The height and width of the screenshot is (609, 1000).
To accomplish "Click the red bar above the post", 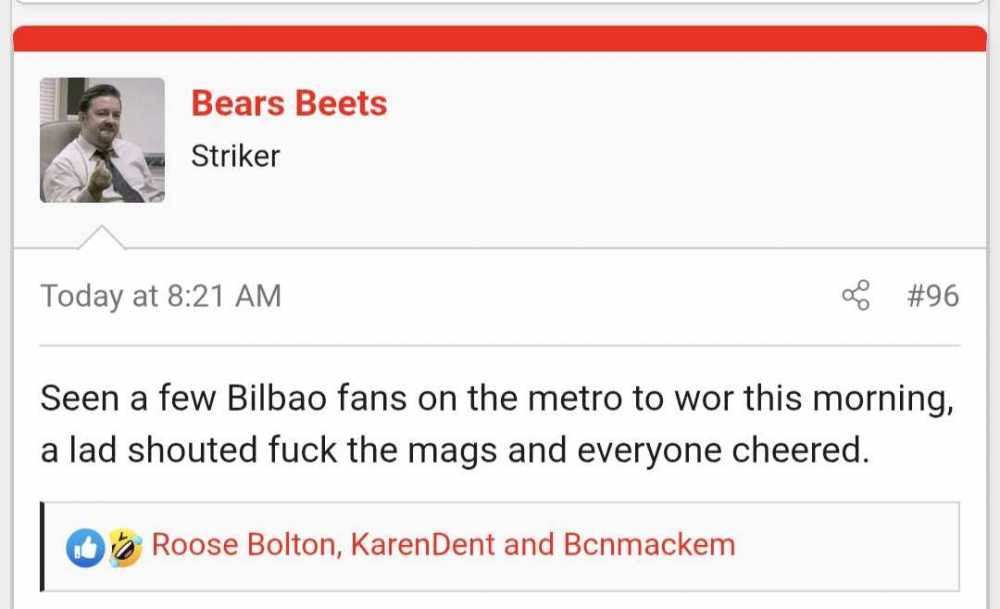I will [500, 38].
